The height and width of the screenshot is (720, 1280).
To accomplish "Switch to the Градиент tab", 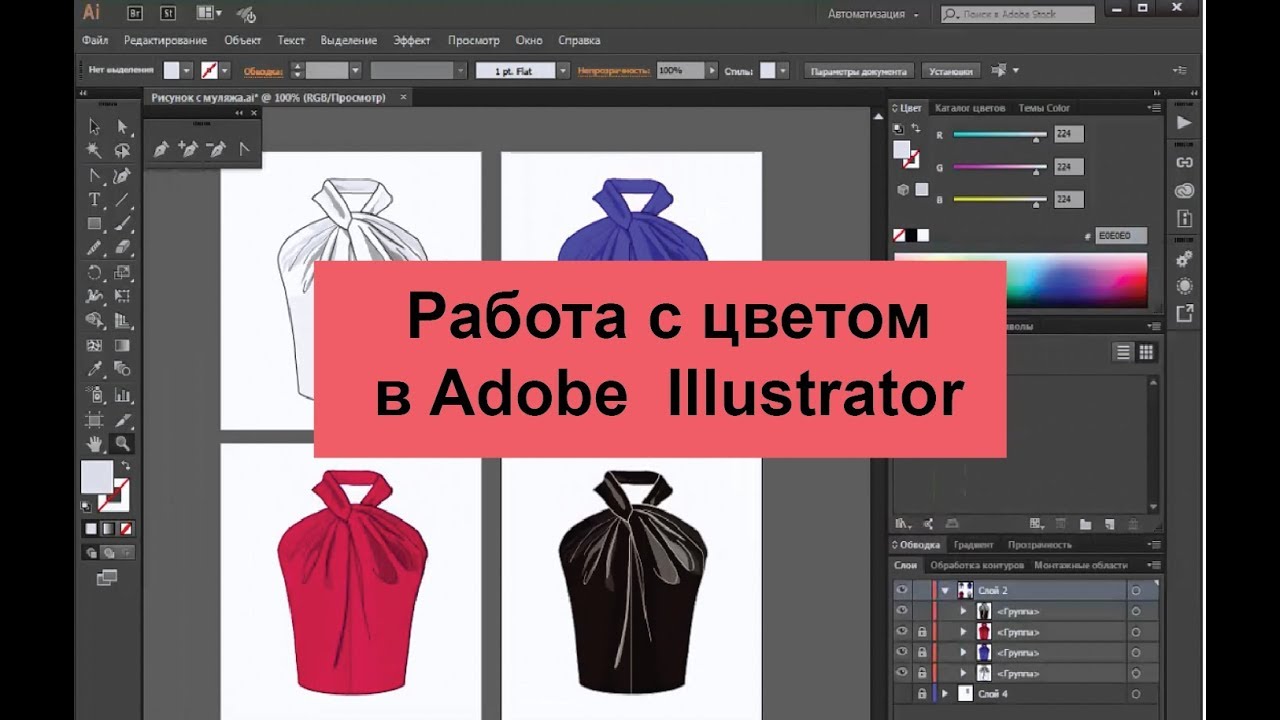I will pyautogui.click(x=973, y=545).
